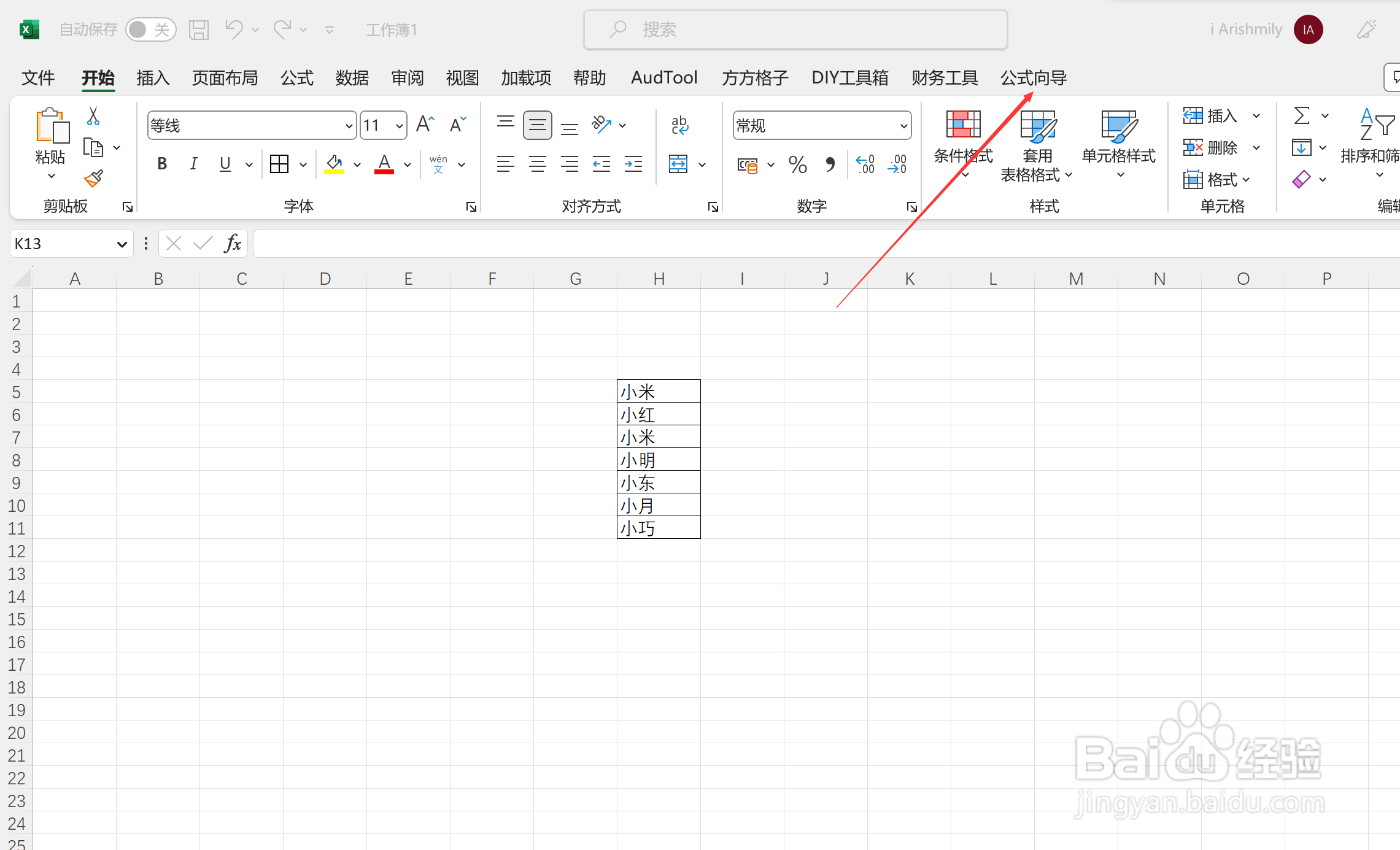Decrease font size with small A icon

tap(458, 125)
